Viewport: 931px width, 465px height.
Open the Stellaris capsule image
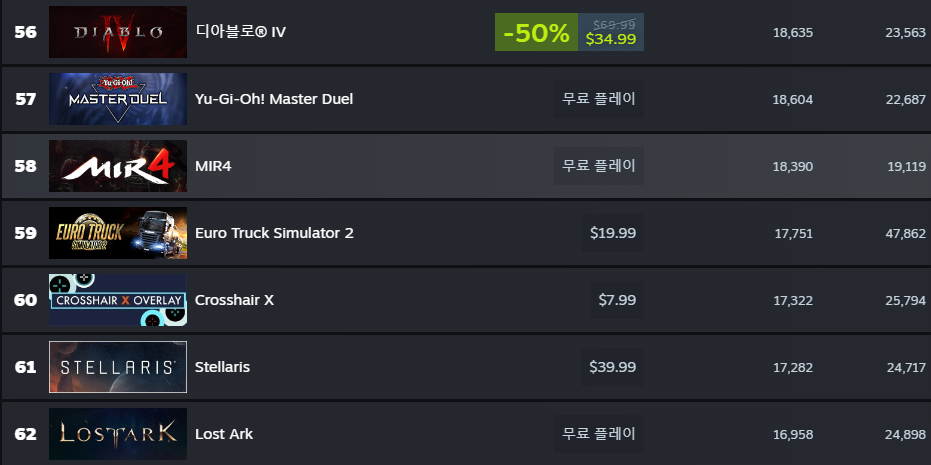118,367
